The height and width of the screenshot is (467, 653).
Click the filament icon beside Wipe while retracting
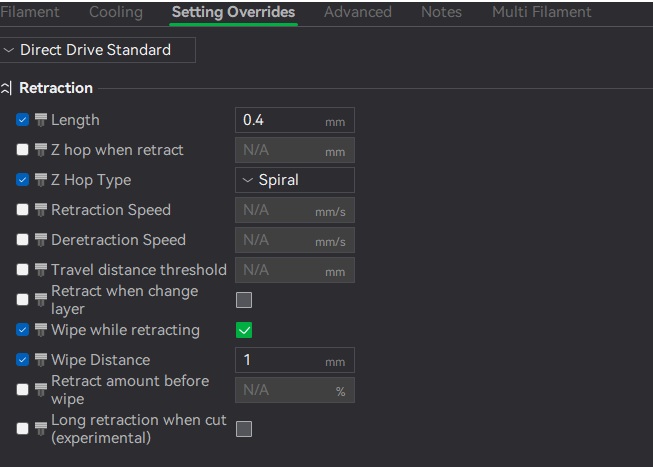click(x=41, y=330)
